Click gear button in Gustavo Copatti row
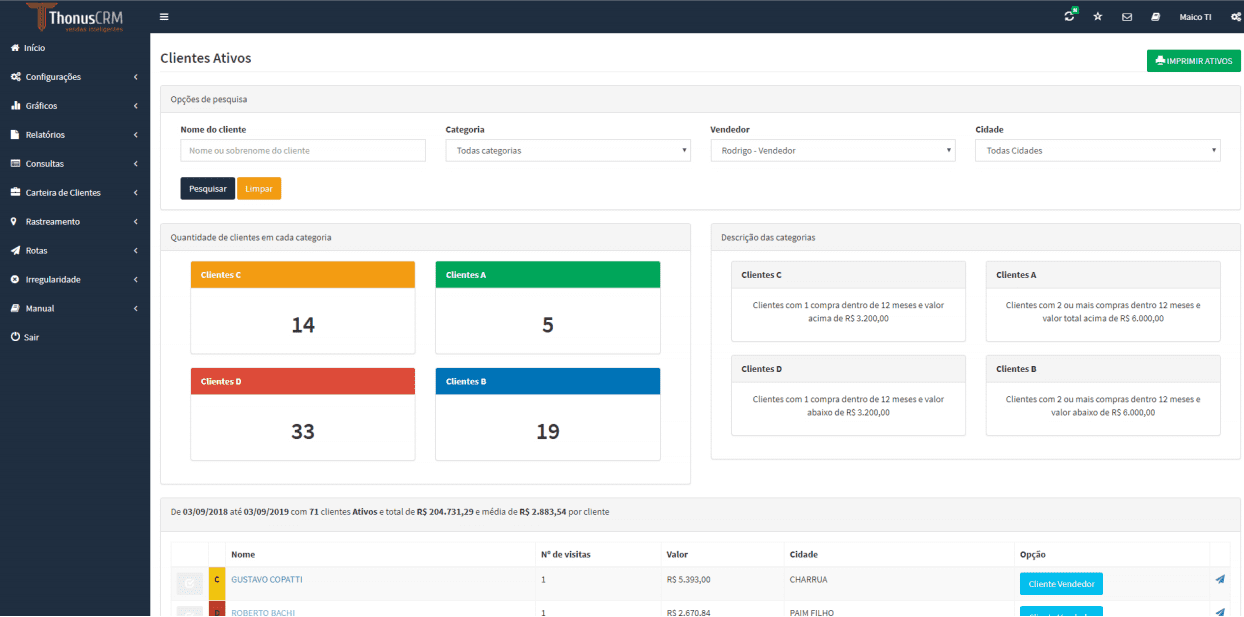Screen dimensions: 1244x617 coord(189,583)
